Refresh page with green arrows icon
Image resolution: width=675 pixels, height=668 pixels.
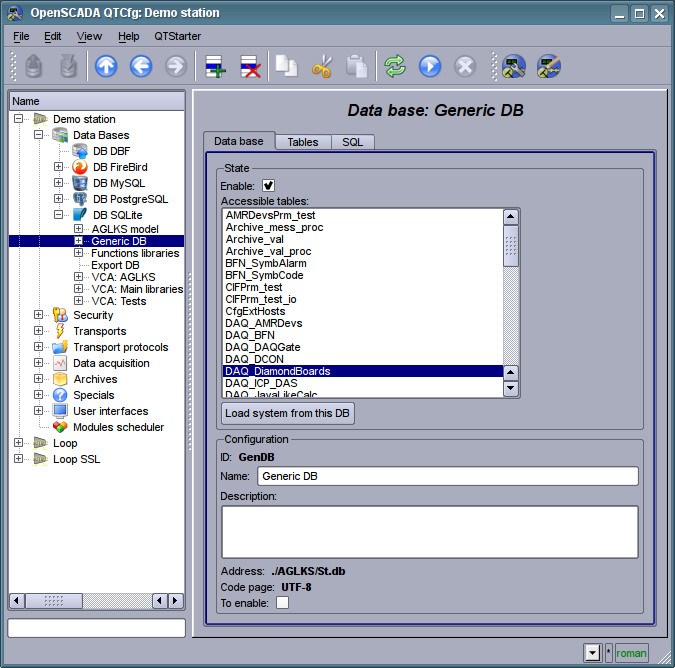tap(395, 67)
